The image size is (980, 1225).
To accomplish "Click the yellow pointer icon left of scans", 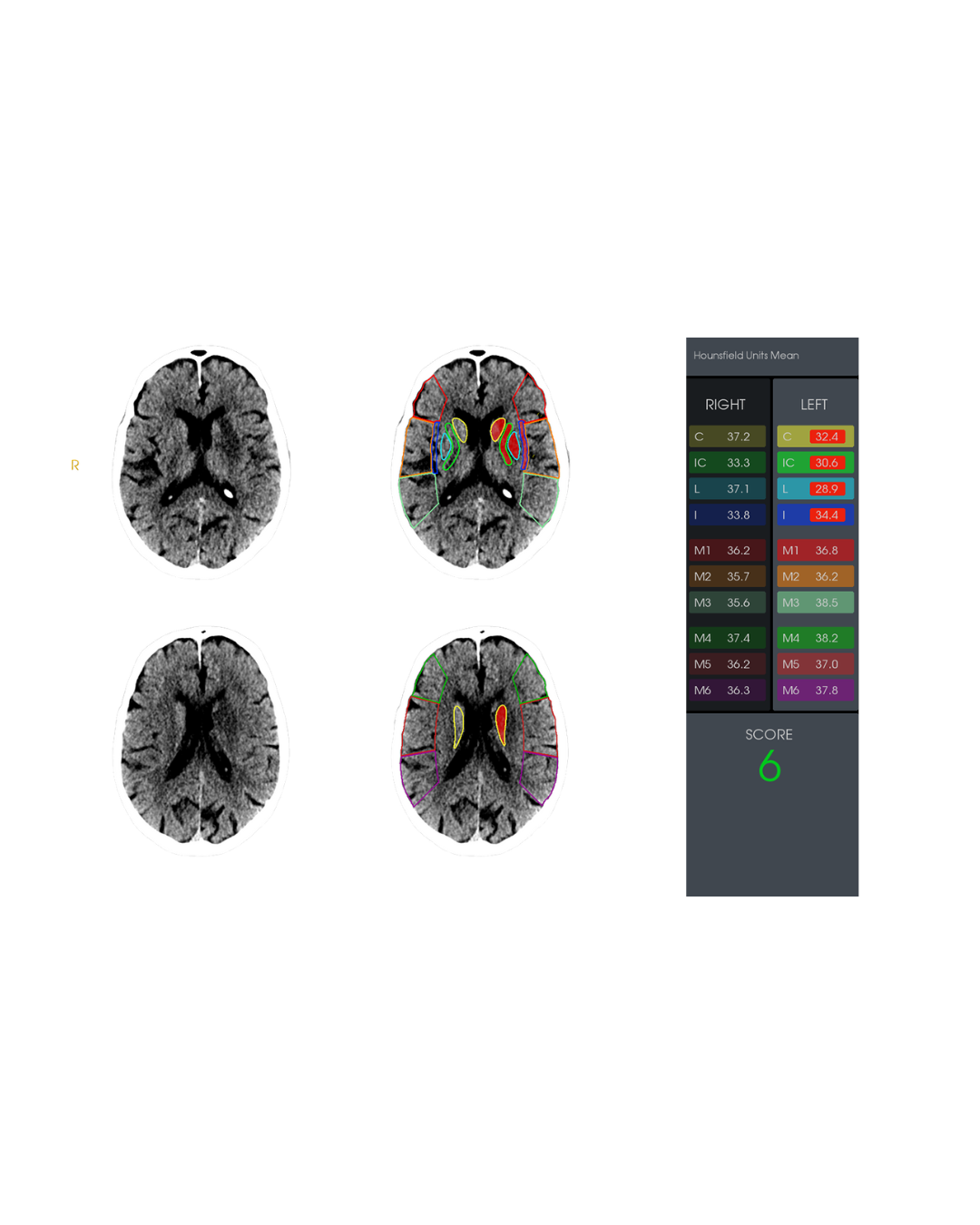I will pos(75,465).
